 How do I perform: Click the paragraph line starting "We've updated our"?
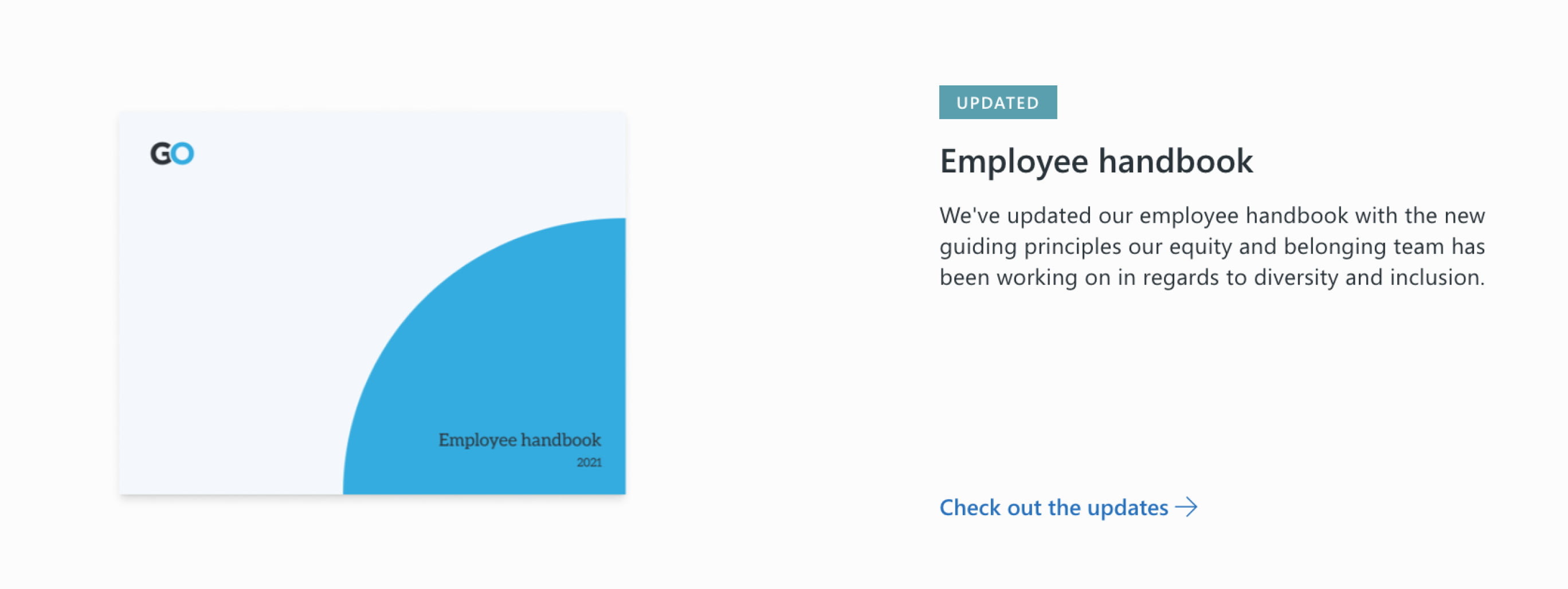coord(1212,215)
